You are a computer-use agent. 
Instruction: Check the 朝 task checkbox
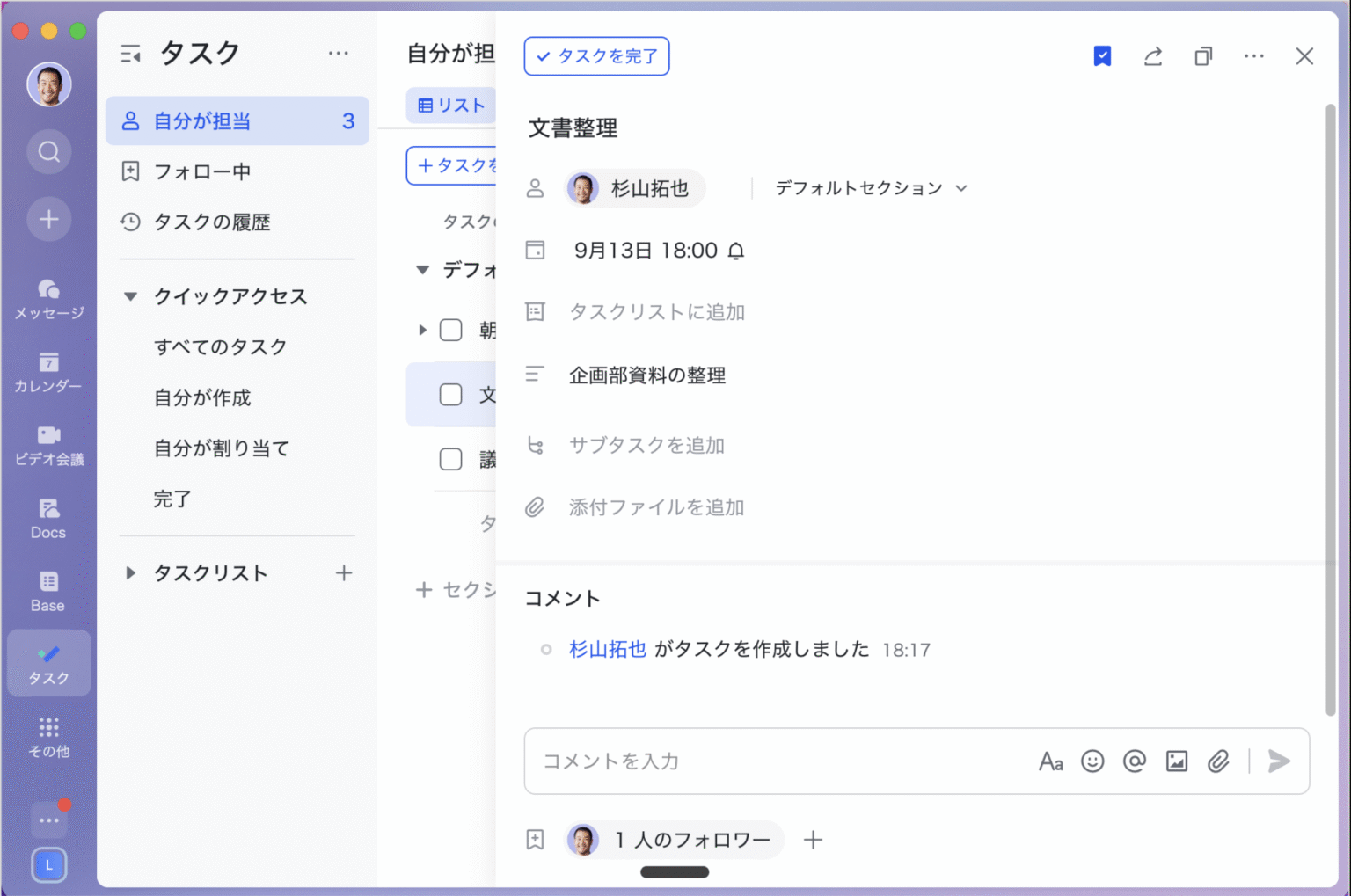(450, 330)
